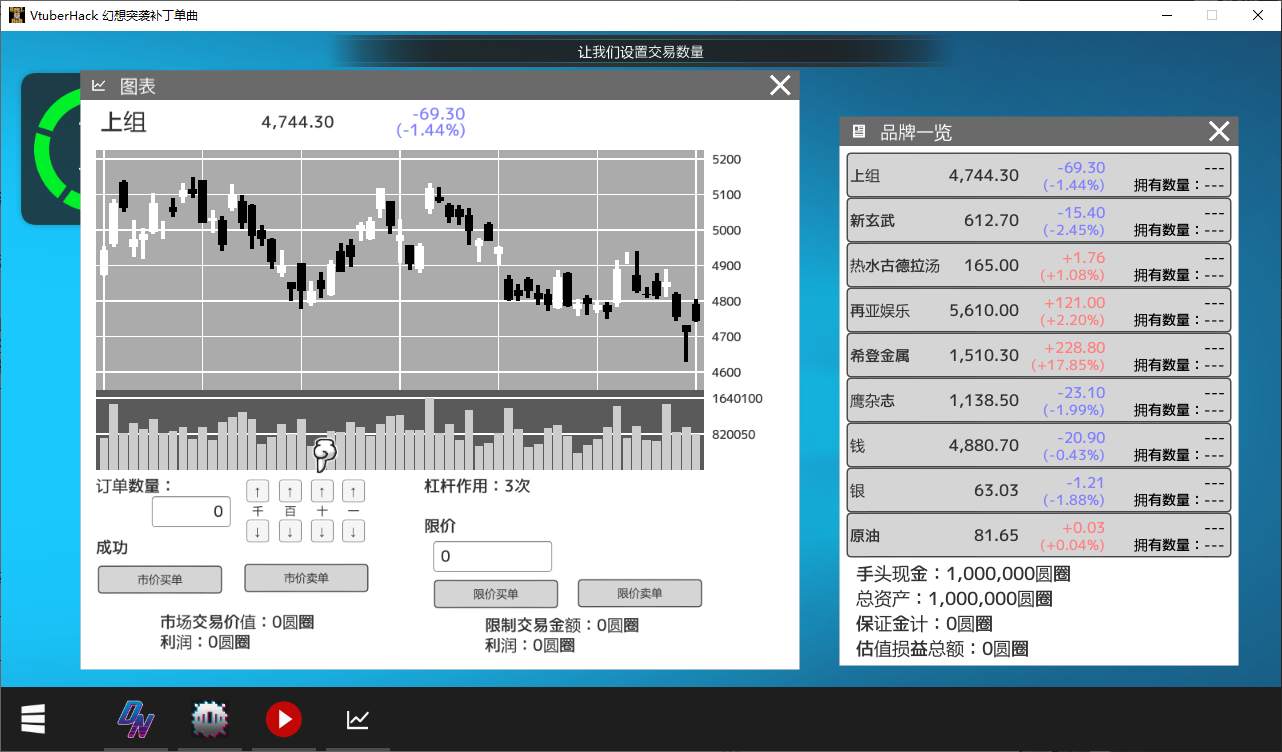Choose 再亚娱乐 stock row
This screenshot has width=1282, height=752.
[1038, 310]
